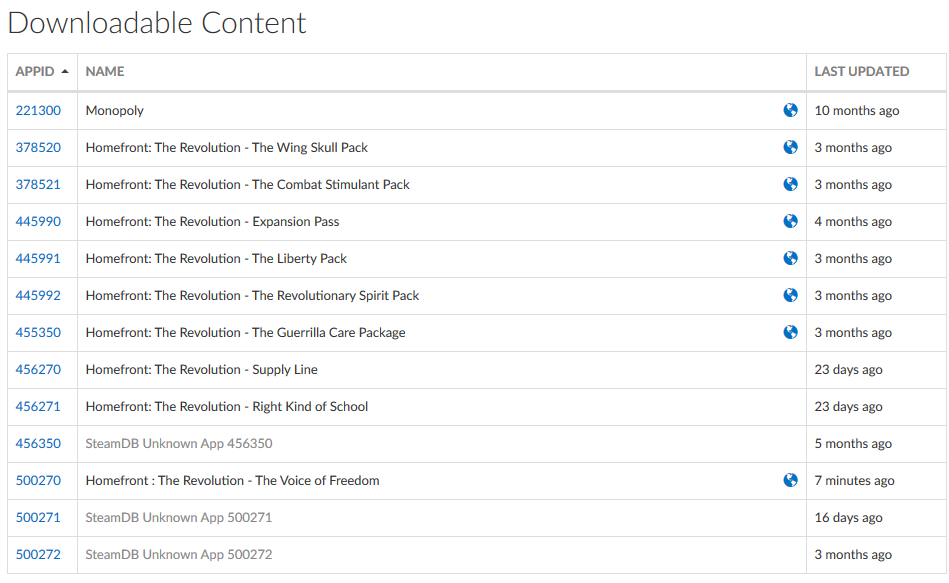Viewport: 949px width, 583px height.
Task: Click globe icon for The Voice of Freedom
Action: click(x=790, y=480)
